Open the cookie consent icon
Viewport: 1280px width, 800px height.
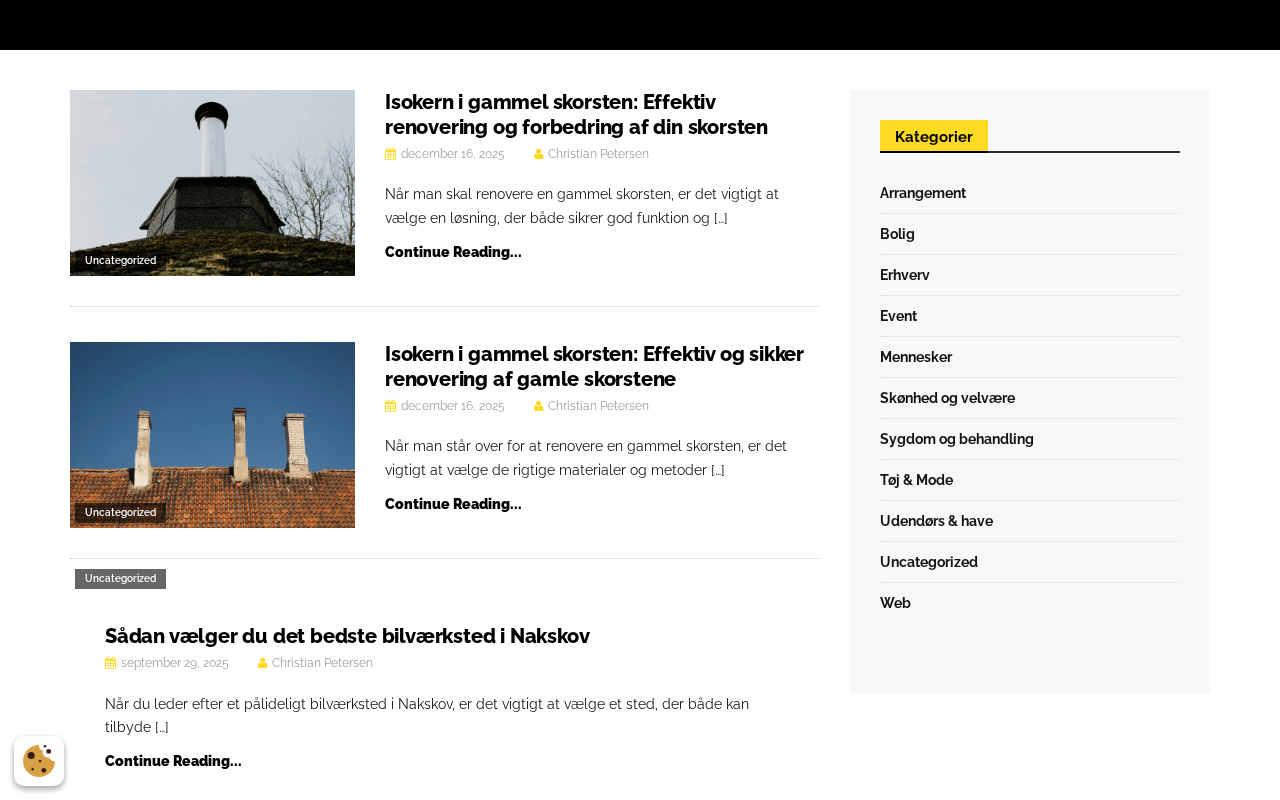39,761
